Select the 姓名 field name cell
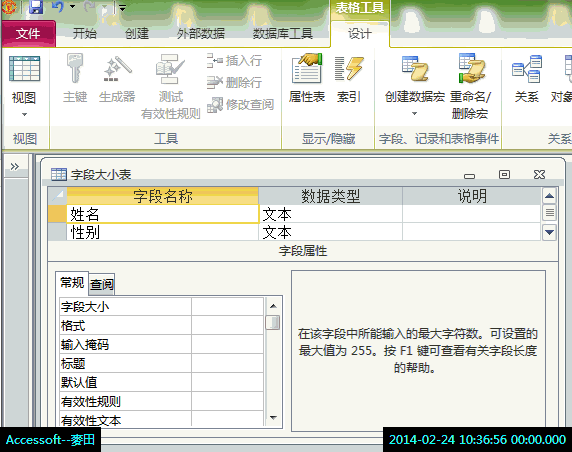The image size is (572, 452). tap(162, 214)
